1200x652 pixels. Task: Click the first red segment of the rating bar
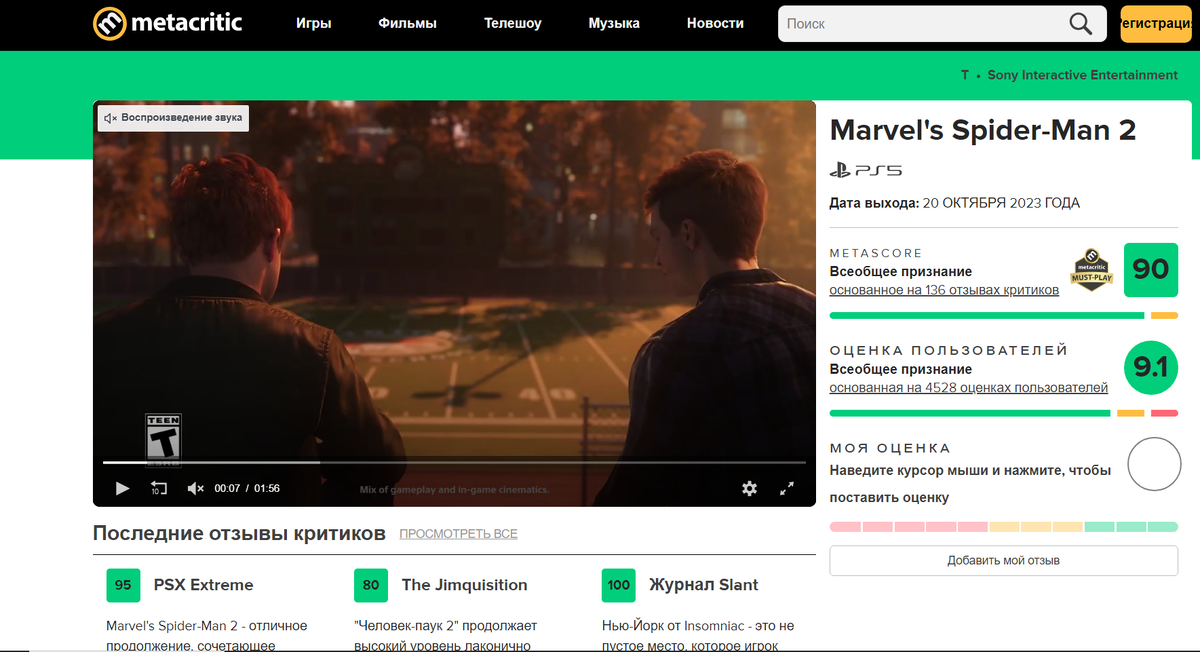pos(845,526)
